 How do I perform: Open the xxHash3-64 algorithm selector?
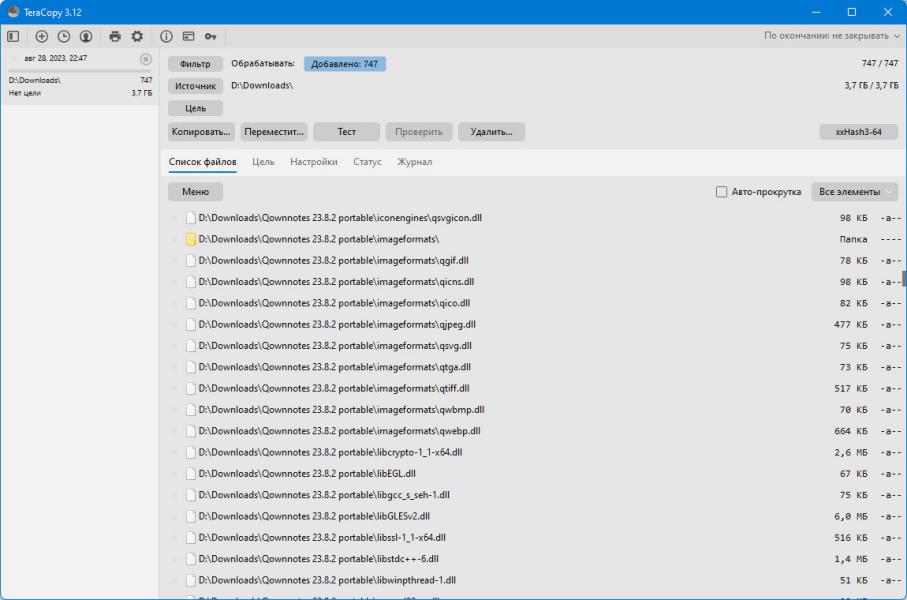[x=858, y=132]
